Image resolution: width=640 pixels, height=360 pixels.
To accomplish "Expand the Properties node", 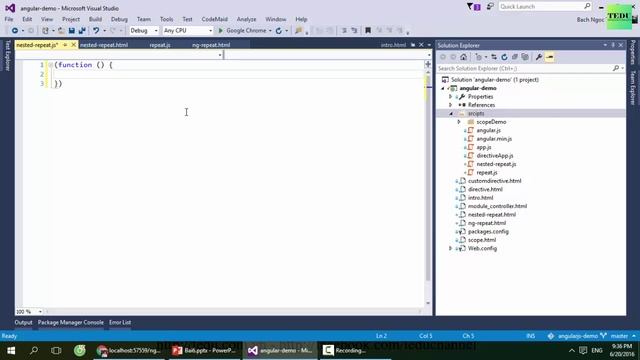I will pyautogui.click(x=451, y=97).
